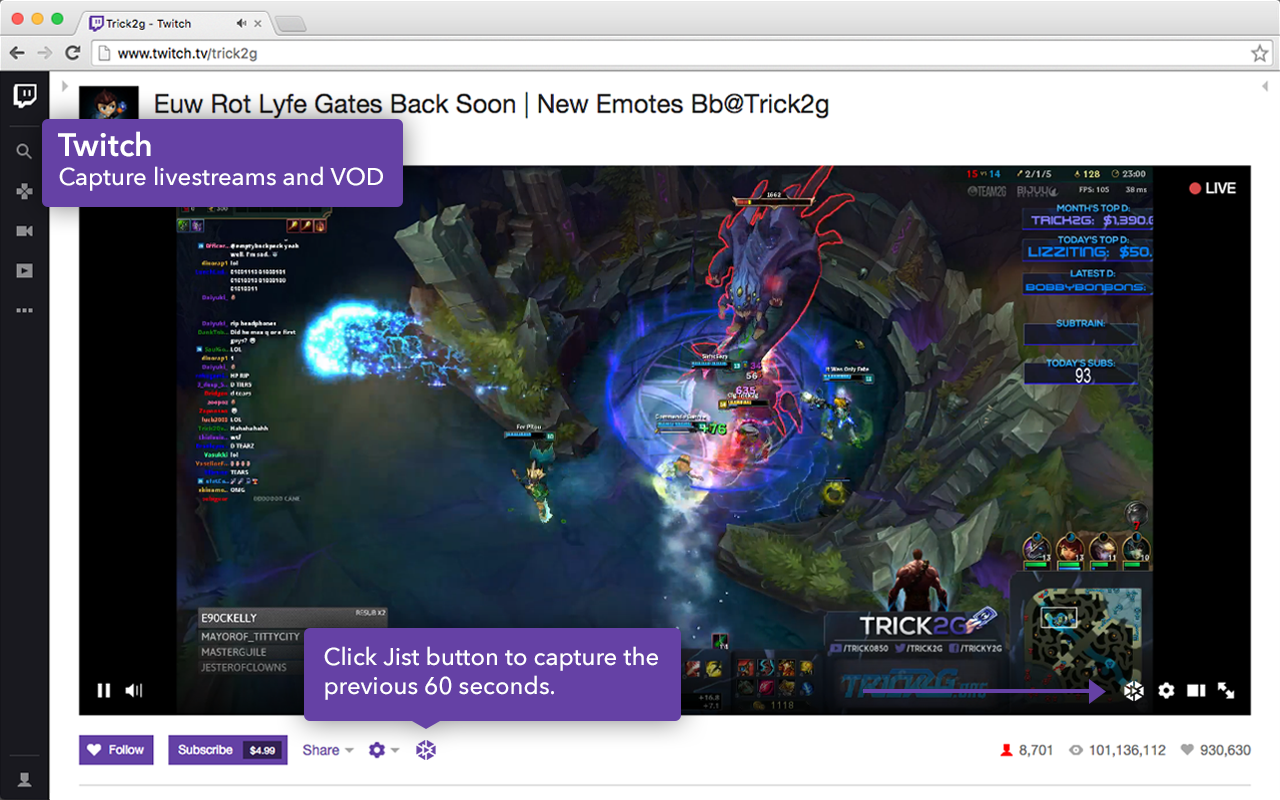The width and height of the screenshot is (1280, 800).
Task: Click the Jist icon below the player
Action: 426,750
